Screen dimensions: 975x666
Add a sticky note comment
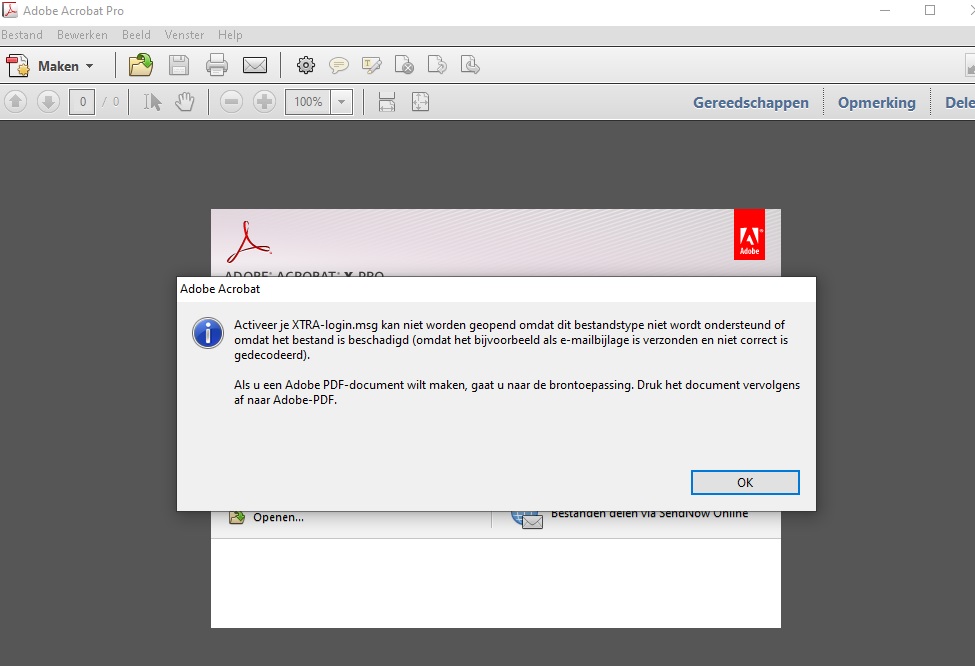click(x=339, y=66)
